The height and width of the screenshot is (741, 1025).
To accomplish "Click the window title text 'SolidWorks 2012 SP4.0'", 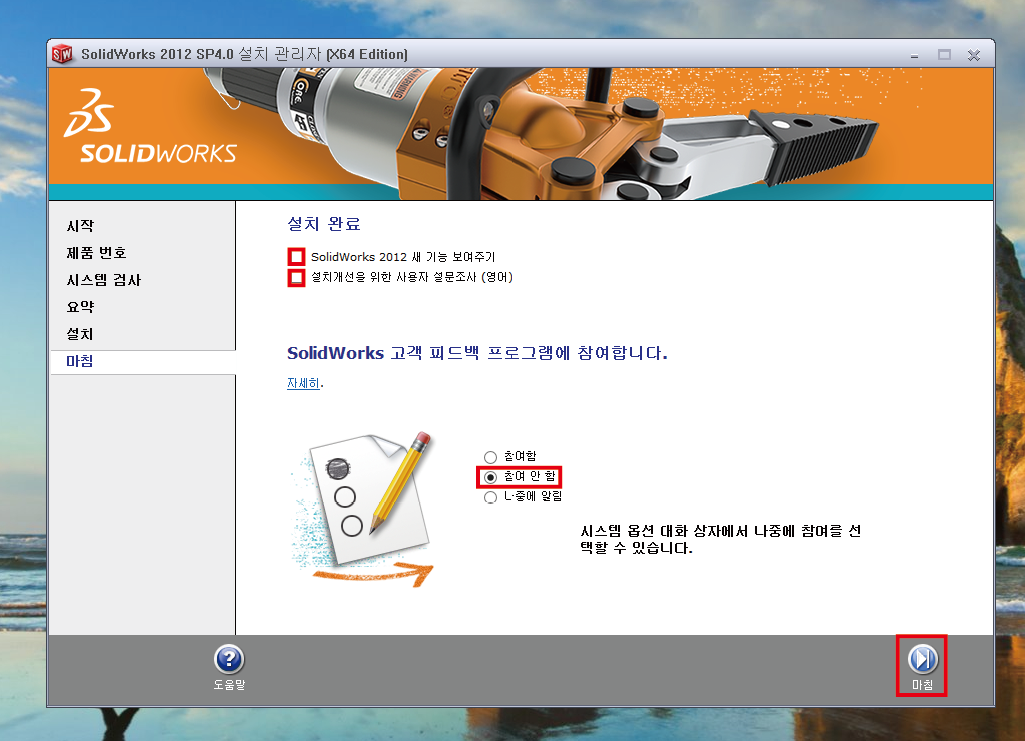I will (157, 54).
